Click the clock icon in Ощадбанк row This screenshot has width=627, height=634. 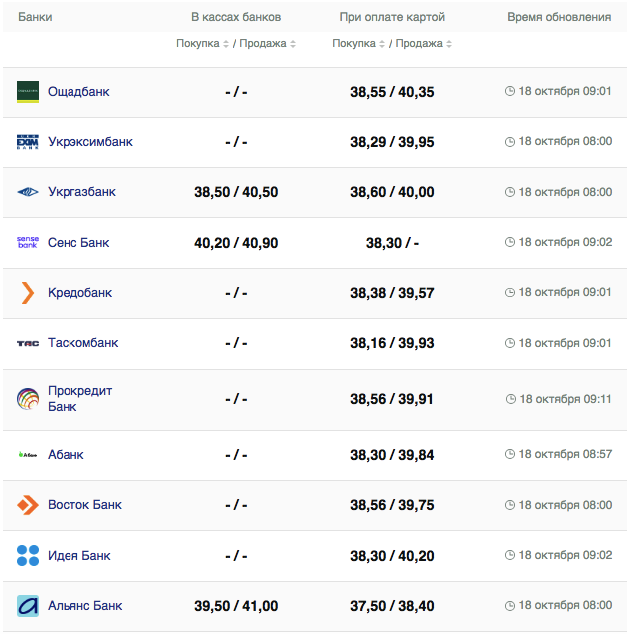[510, 92]
